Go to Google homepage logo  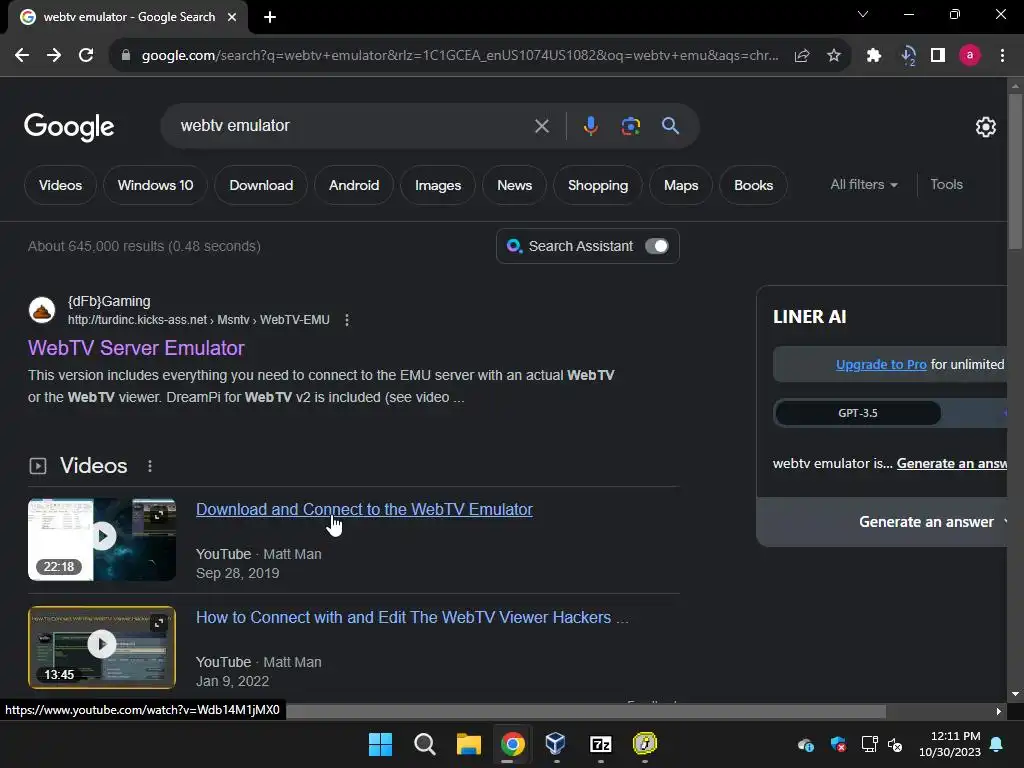(69, 127)
